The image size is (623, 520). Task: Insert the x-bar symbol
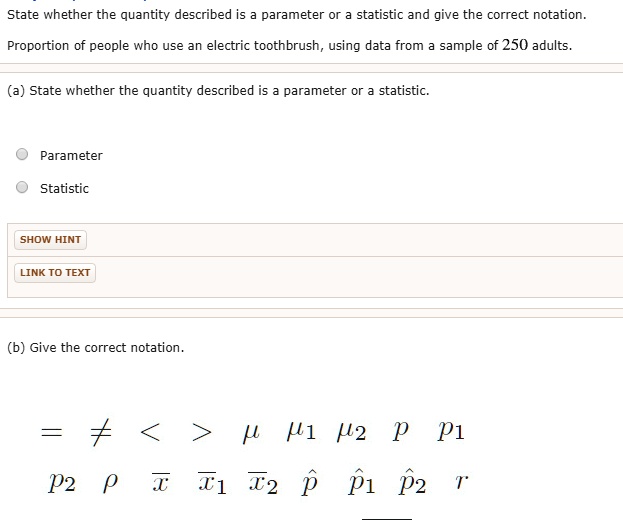coord(158,484)
